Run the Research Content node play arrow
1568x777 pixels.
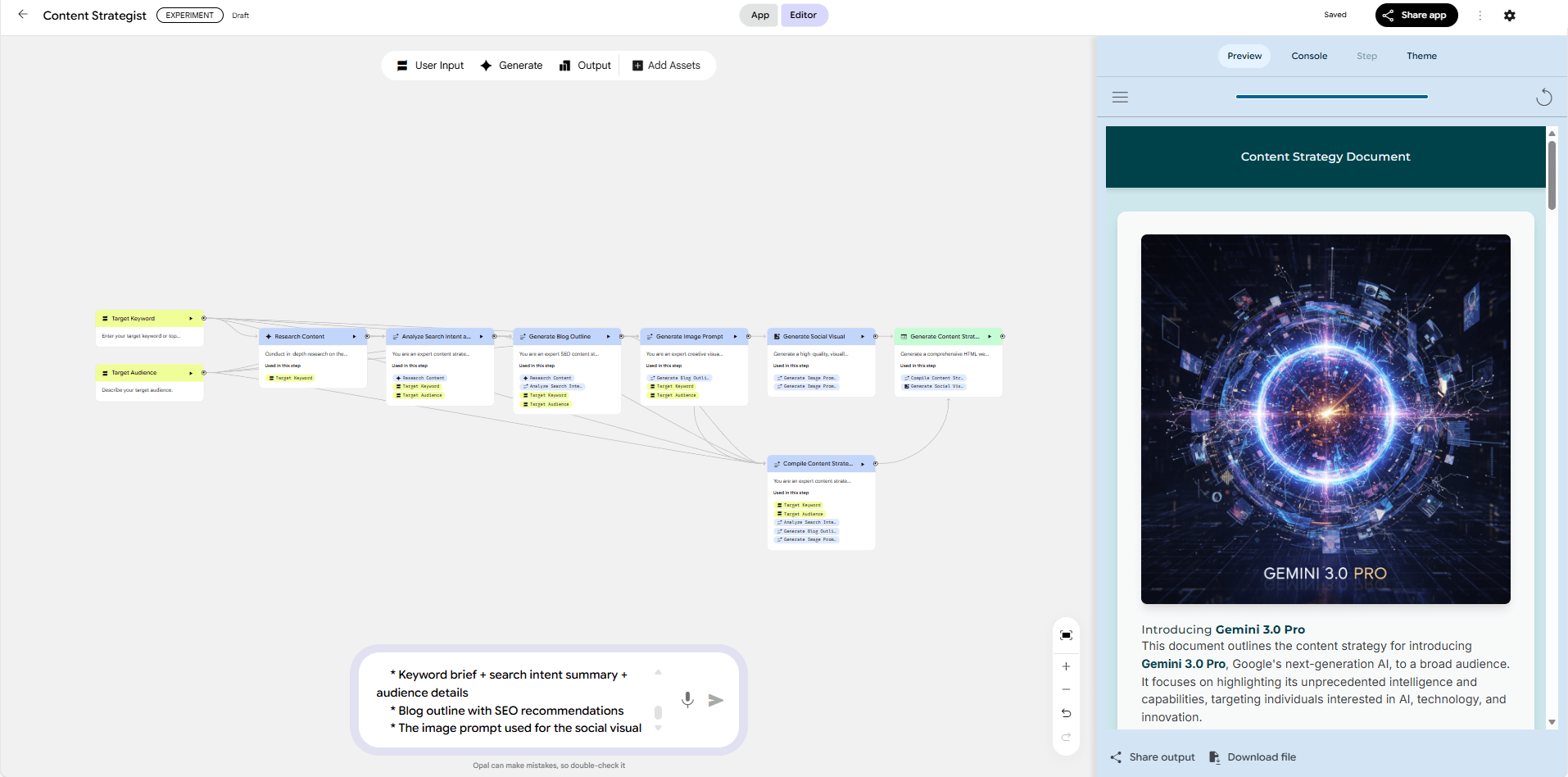(354, 336)
